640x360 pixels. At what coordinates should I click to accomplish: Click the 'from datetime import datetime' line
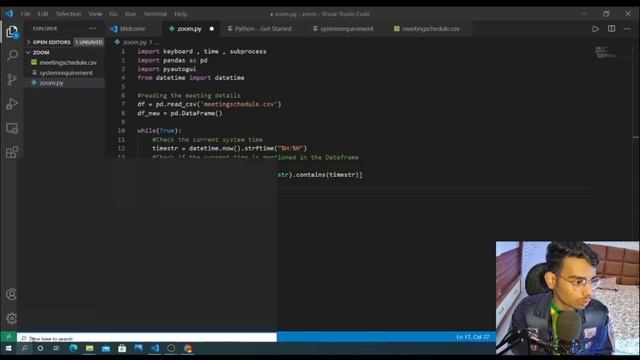coord(191,78)
